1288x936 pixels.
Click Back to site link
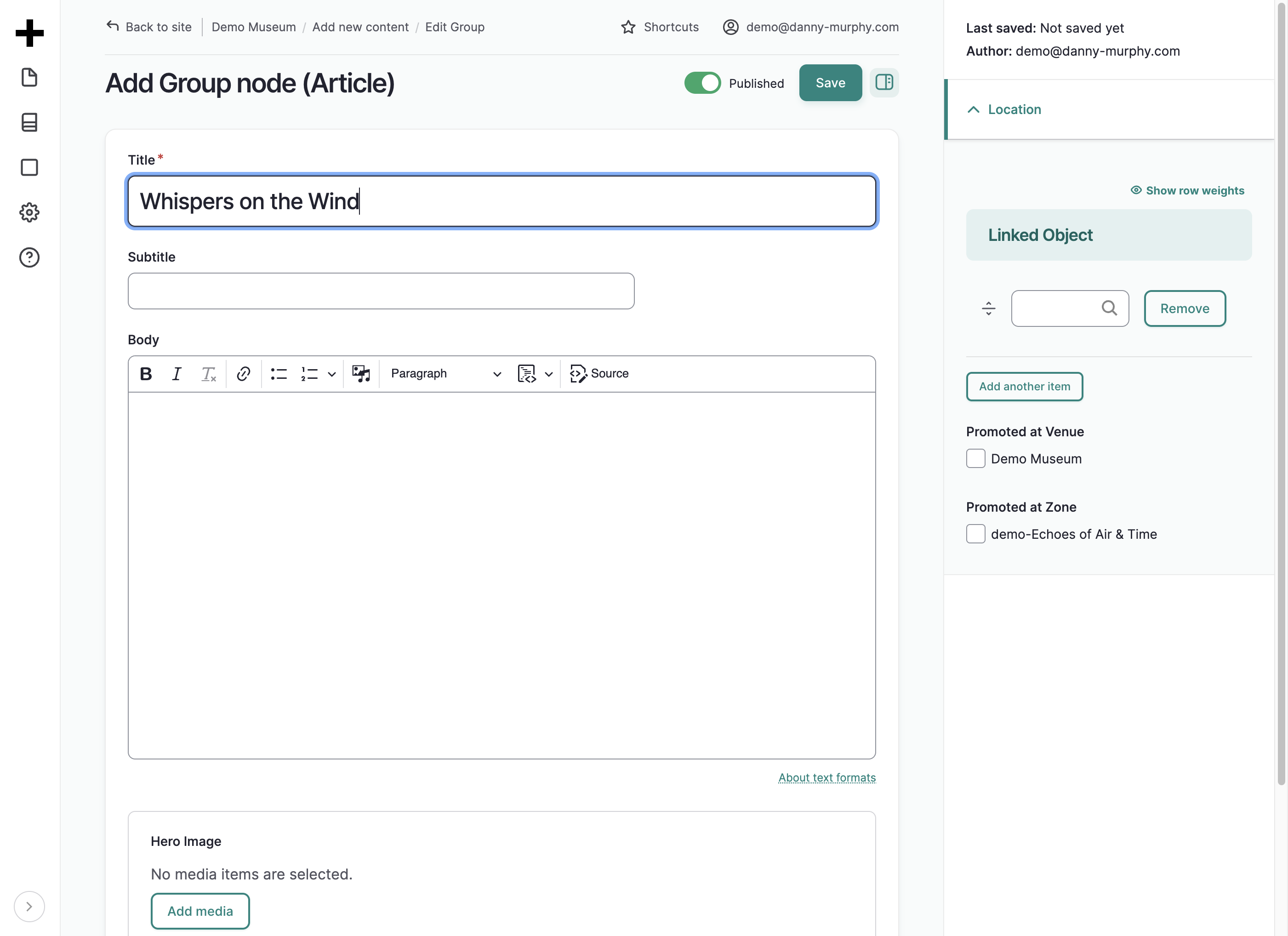point(149,27)
